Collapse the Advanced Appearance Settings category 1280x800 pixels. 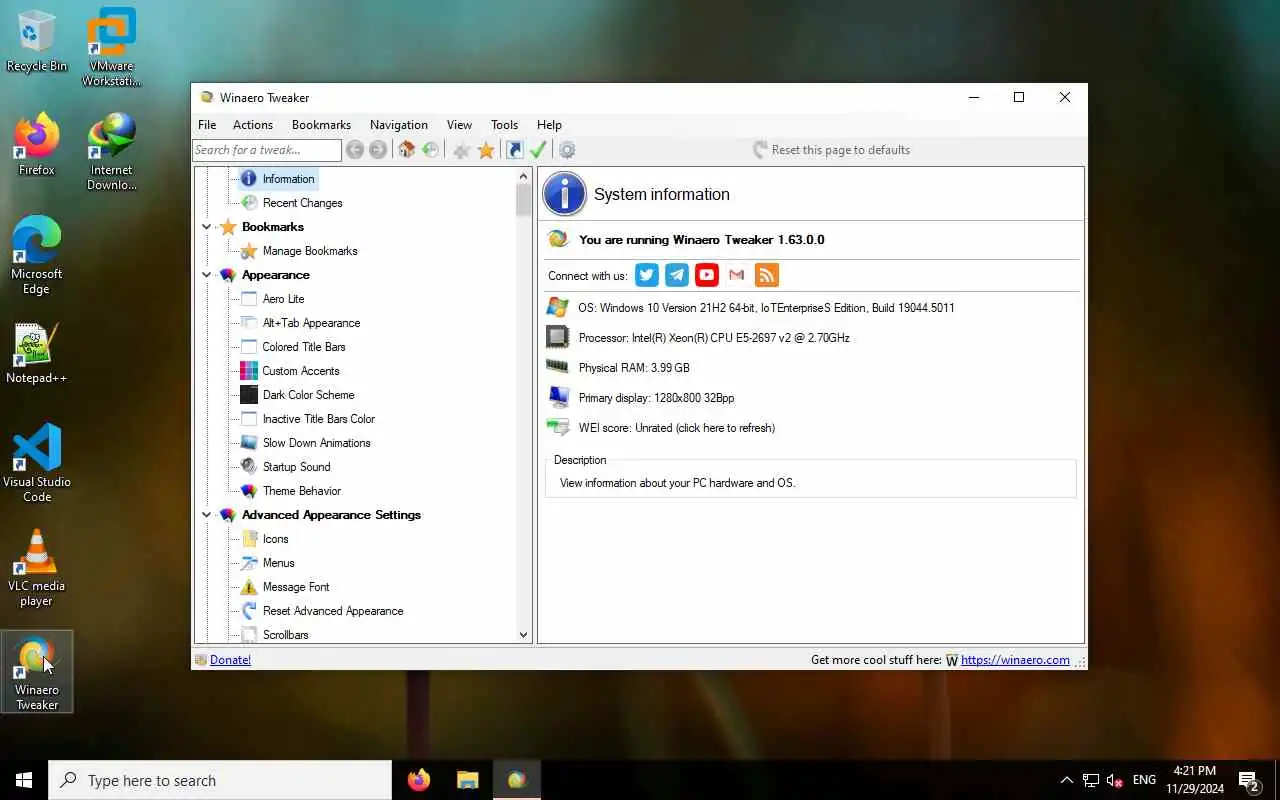coord(207,515)
